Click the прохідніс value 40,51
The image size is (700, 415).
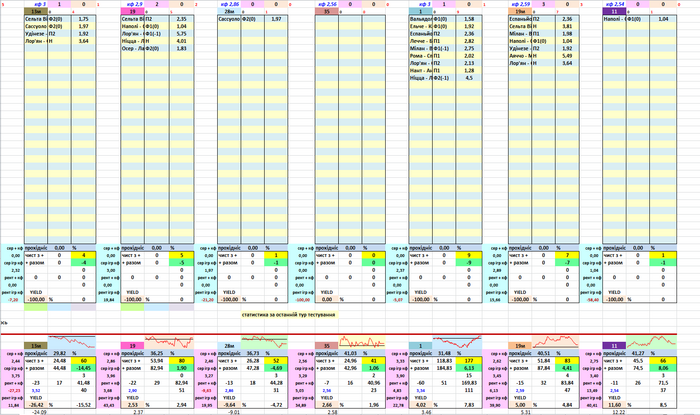[x=543, y=353]
